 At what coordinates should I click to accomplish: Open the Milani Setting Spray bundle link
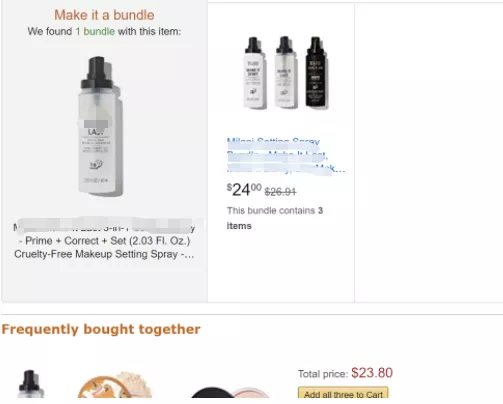286,156
